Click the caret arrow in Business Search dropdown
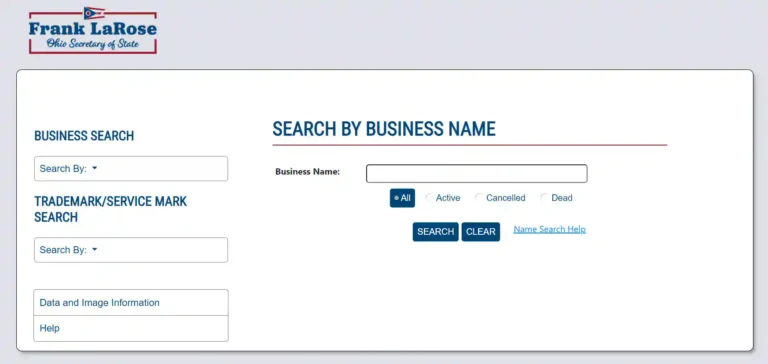Screen dimensions: 768x364 95,168
